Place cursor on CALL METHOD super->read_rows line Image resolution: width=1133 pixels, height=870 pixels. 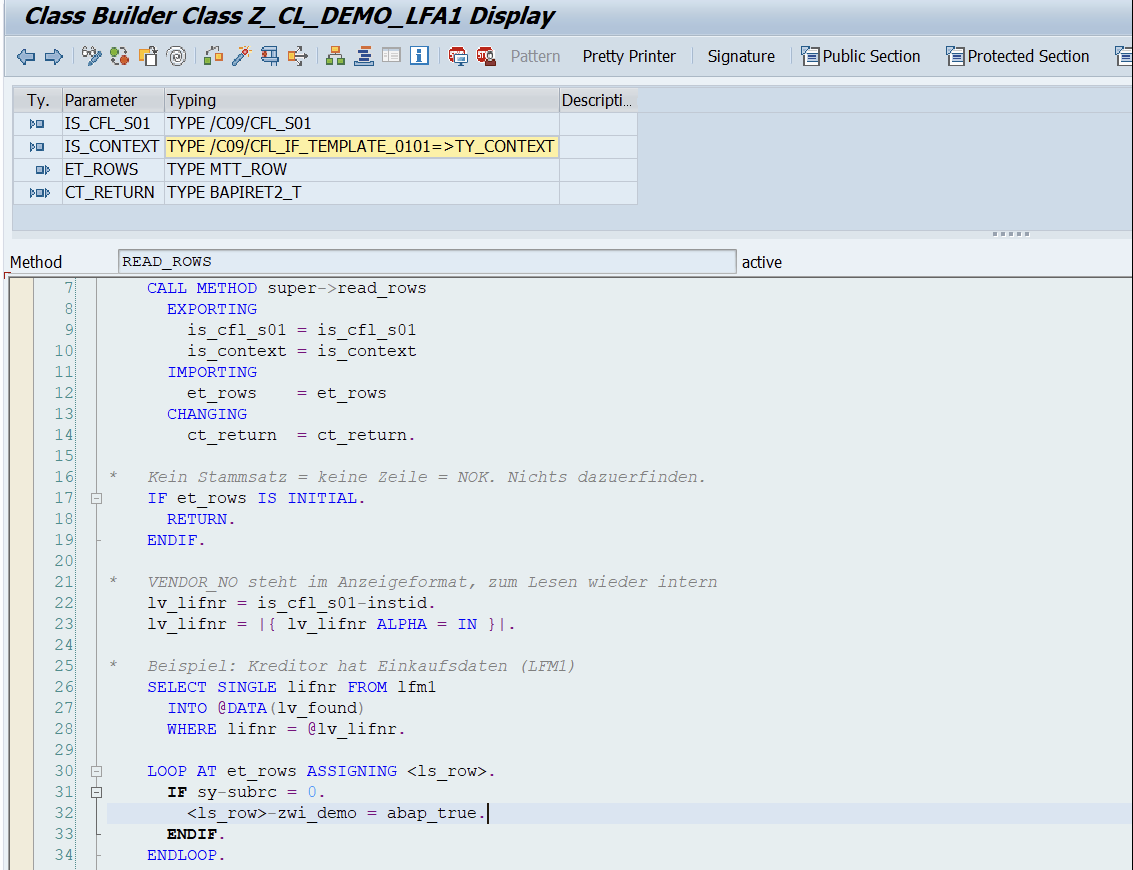click(287, 288)
